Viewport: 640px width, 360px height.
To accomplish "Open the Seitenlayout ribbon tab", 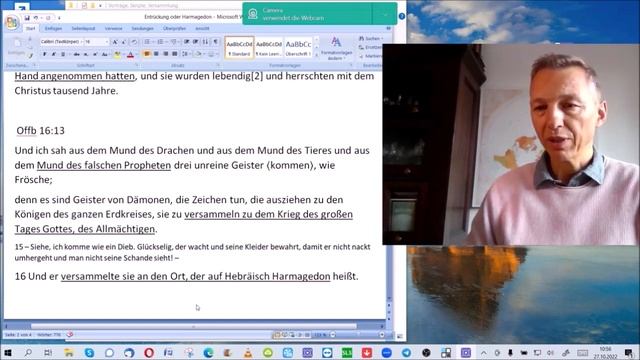I will pos(83,29).
